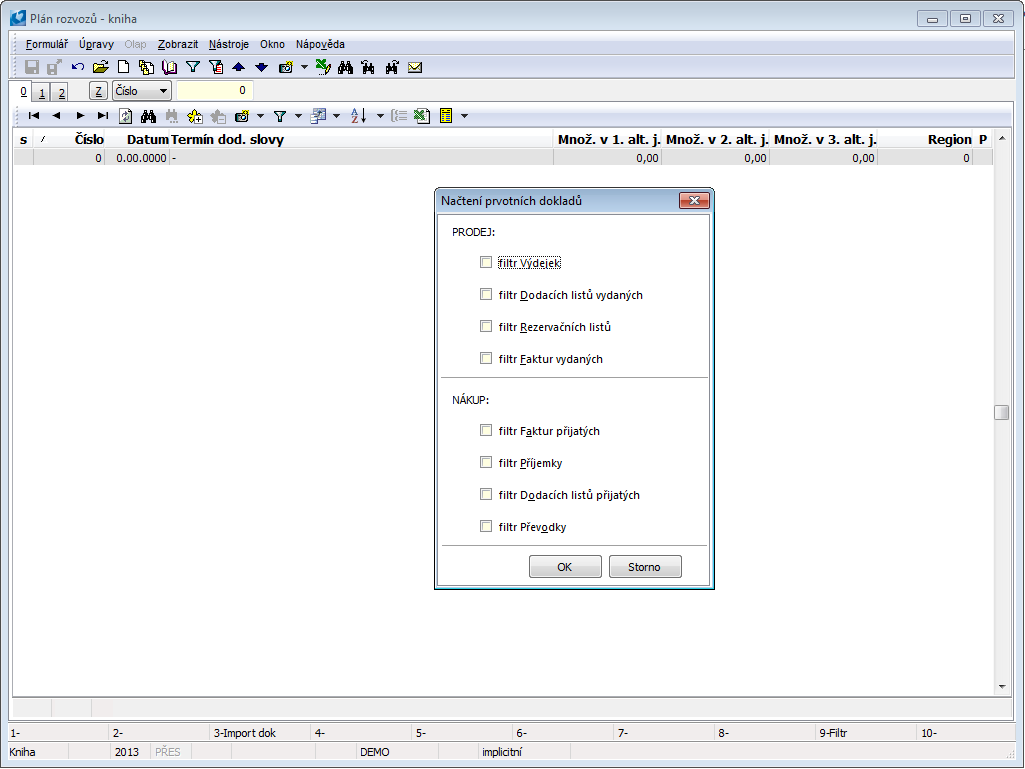
Task: Click the 9-Filtr function key label
Action: pyautogui.click(x=833, y=733)
